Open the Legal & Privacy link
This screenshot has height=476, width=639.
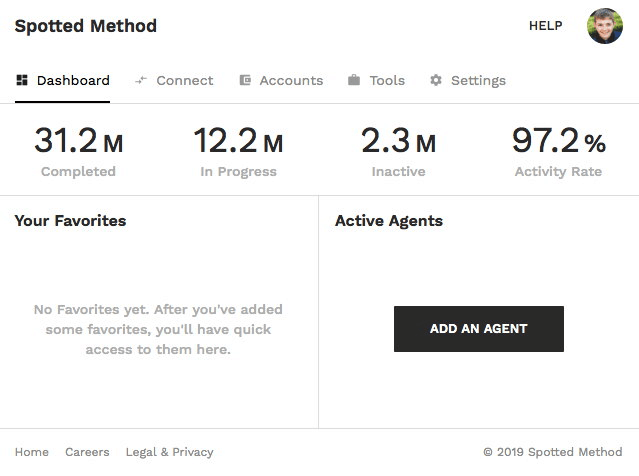tap(170, 452)
